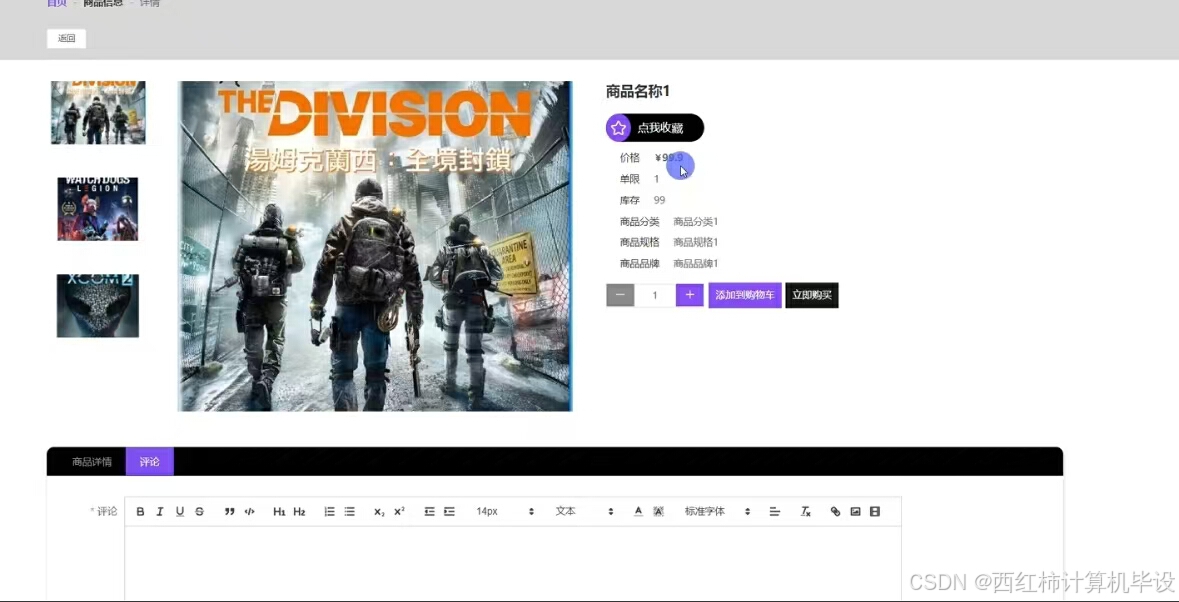Click the 商品品牌1 brand value
Screen dimensions: 1179x602
(x=696, y=264)
